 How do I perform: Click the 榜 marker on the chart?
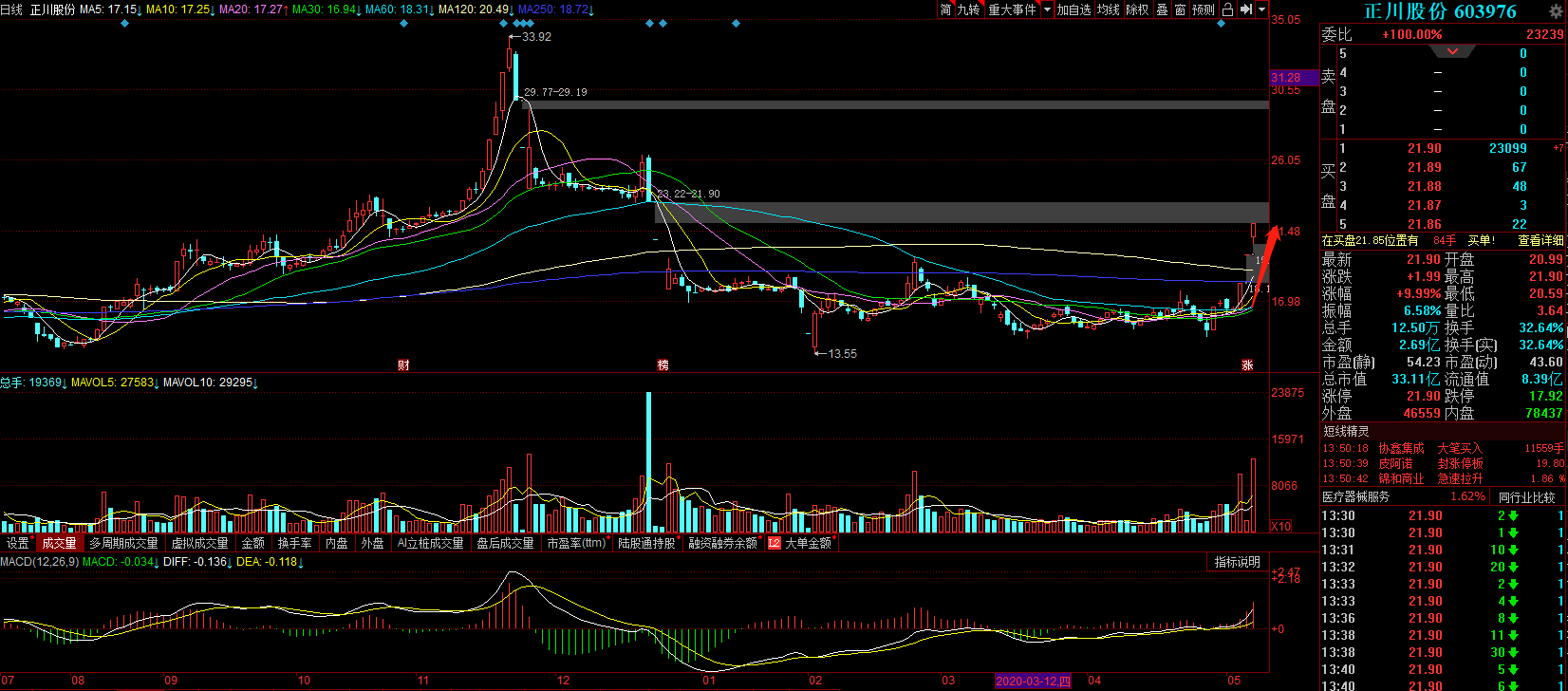point(663,364)
